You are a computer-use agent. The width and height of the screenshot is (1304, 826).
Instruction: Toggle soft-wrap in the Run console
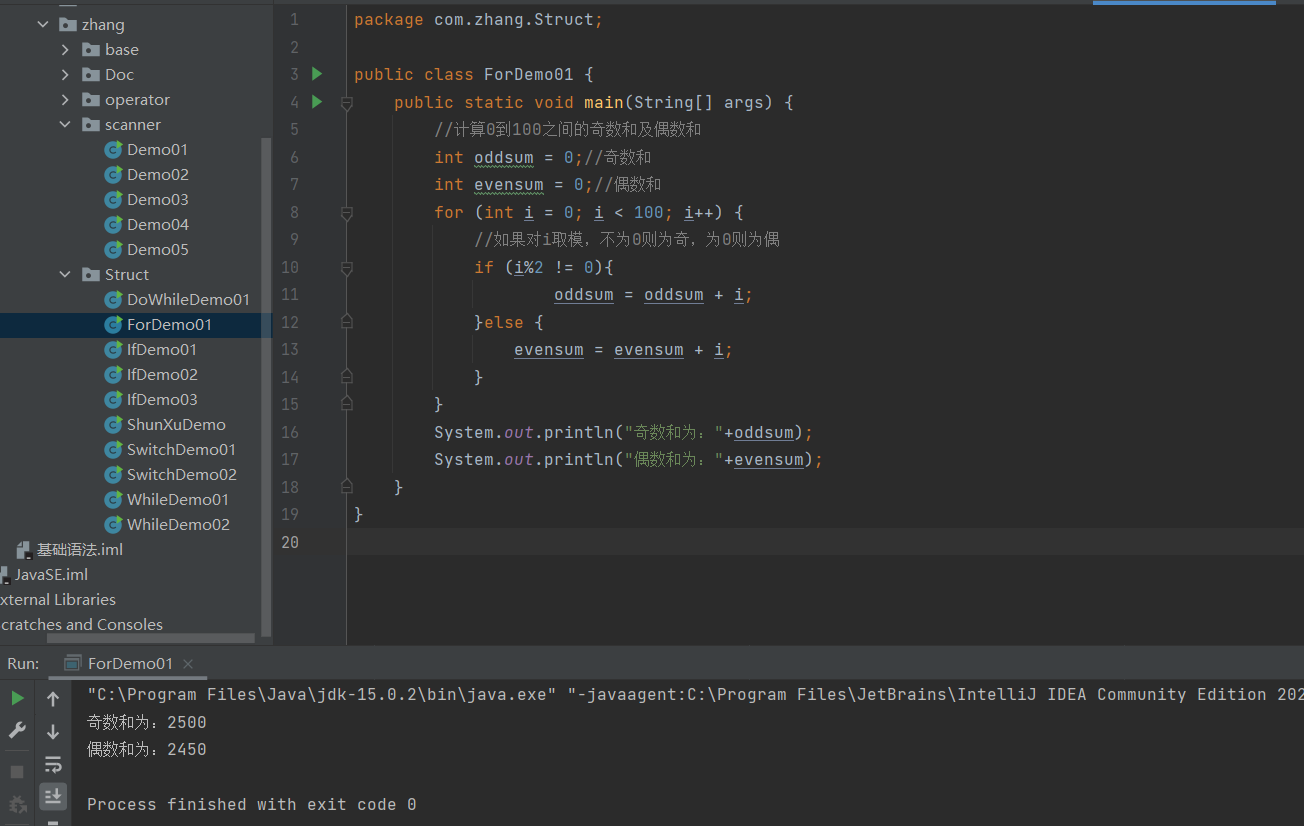53,765
